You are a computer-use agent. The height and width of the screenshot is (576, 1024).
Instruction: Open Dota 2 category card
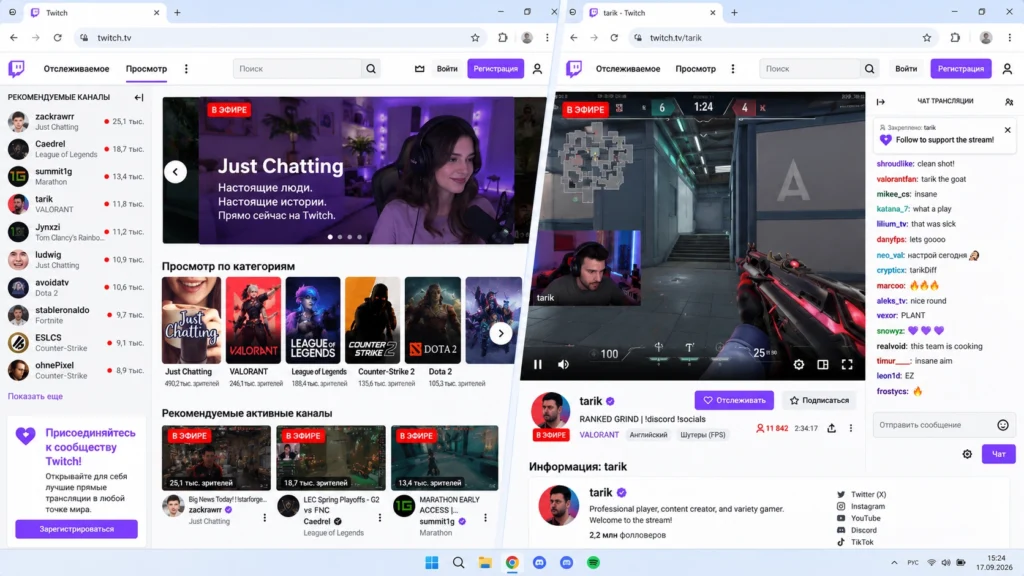(x=432, y=320)
